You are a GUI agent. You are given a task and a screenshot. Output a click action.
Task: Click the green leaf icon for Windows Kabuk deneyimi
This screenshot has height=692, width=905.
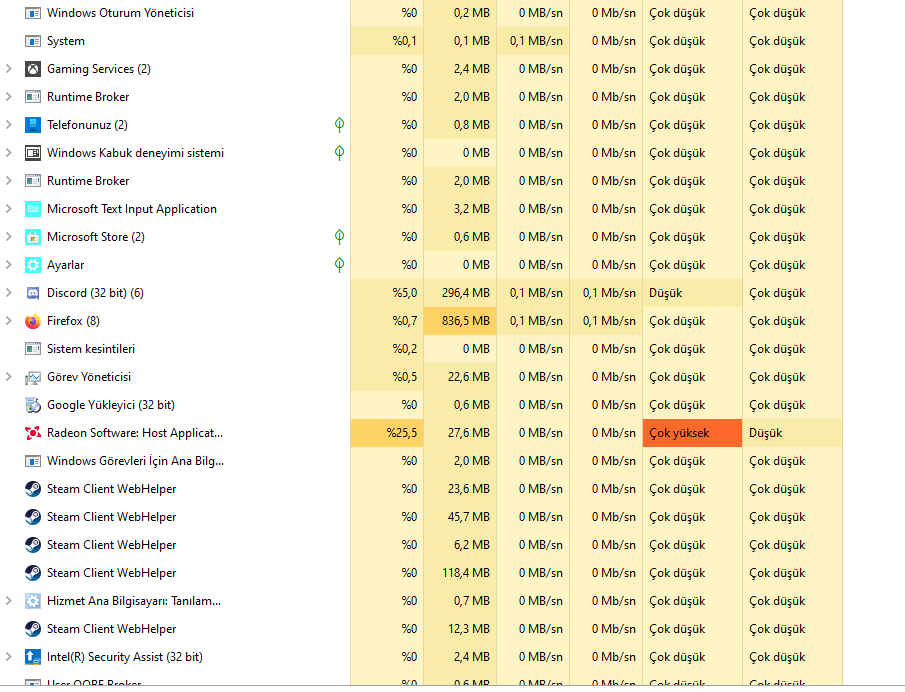point(339,153)
